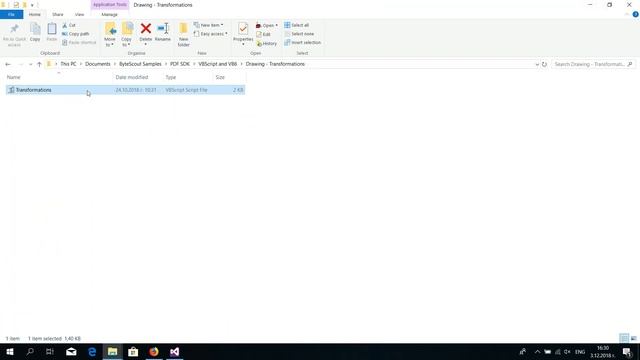Click Documents in the address path

click(x=98, y=64)
